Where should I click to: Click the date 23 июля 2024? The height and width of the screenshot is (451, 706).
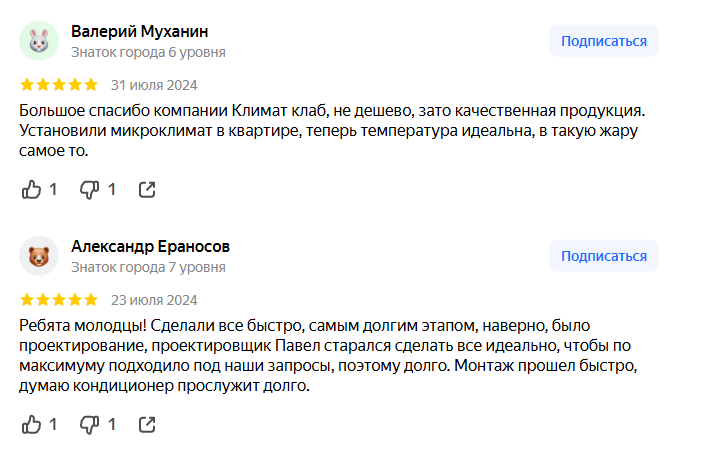(154, 299)
